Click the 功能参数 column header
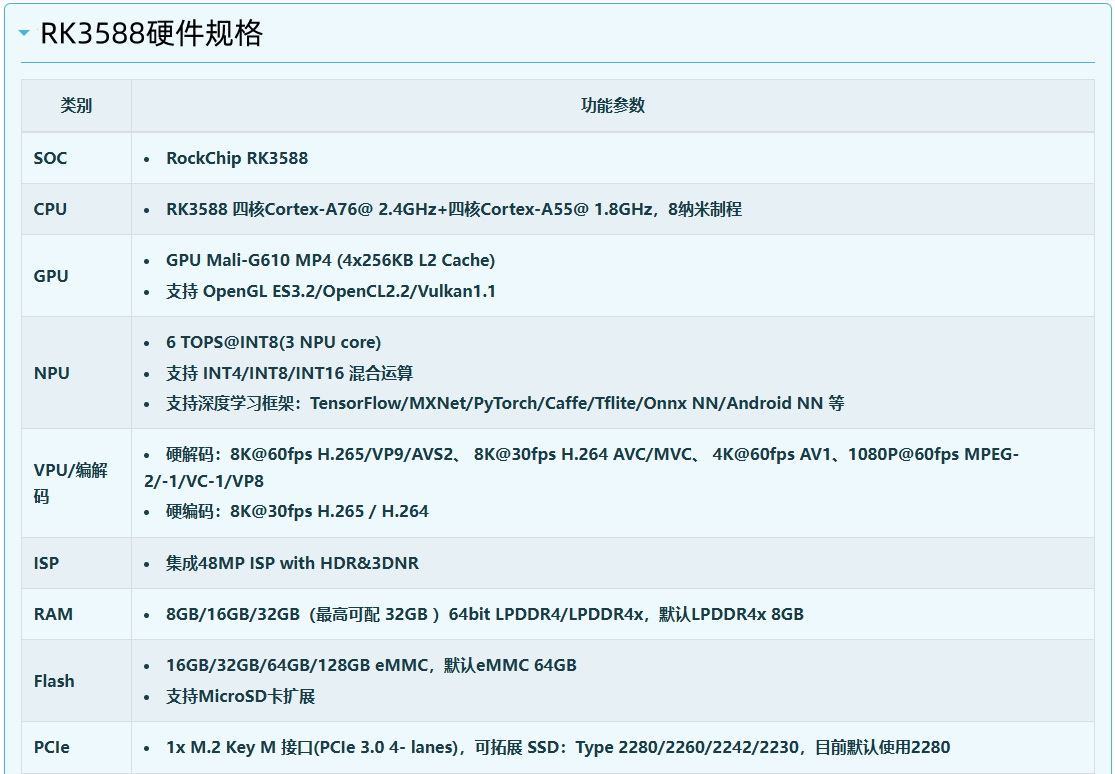Screen dimensions: 1115x774 (612, 106)
